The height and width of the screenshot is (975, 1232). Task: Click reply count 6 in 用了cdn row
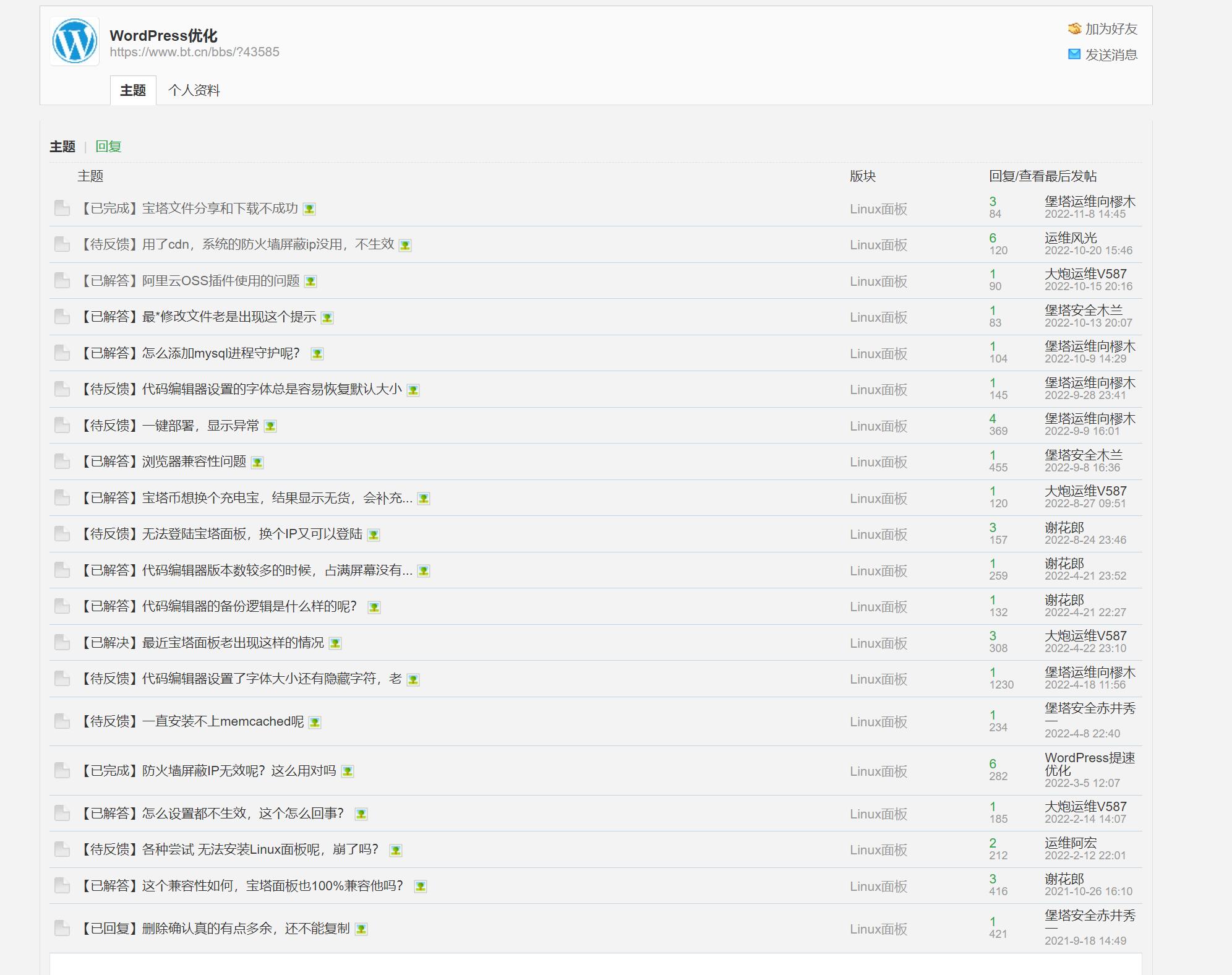993,238
